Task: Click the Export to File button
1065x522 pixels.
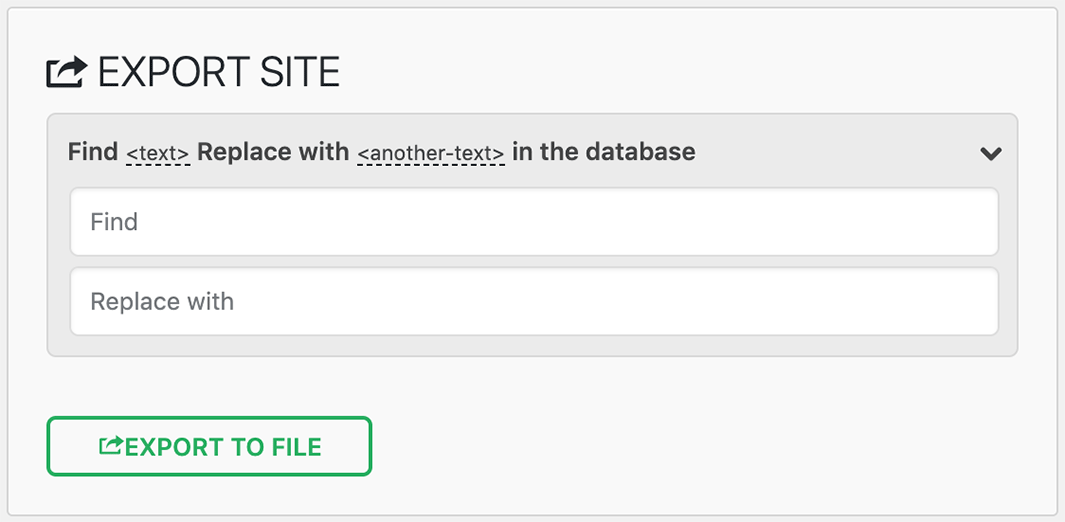Action: pos(209,446)
